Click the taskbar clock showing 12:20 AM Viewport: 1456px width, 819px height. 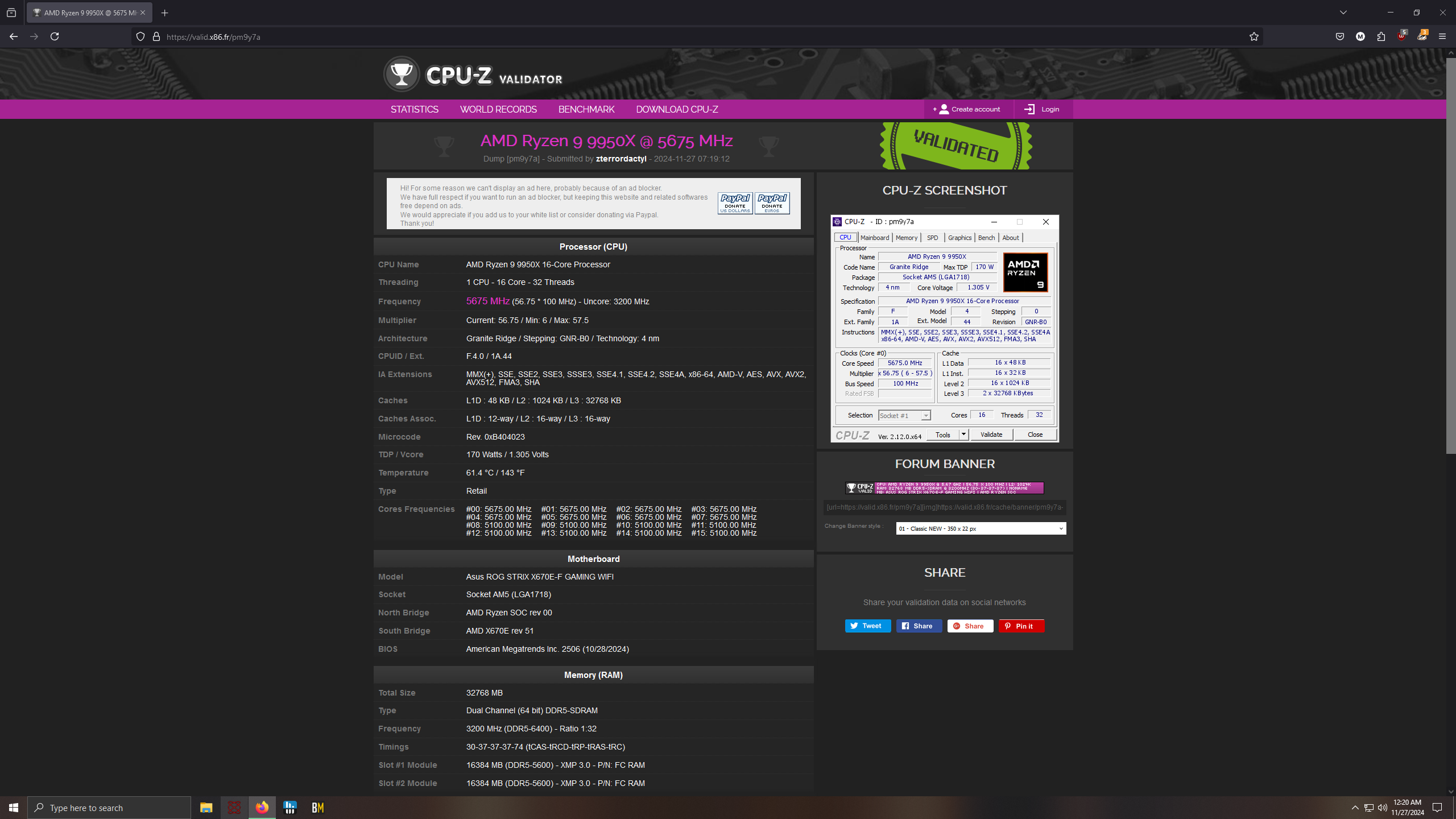click(1407, 808)
